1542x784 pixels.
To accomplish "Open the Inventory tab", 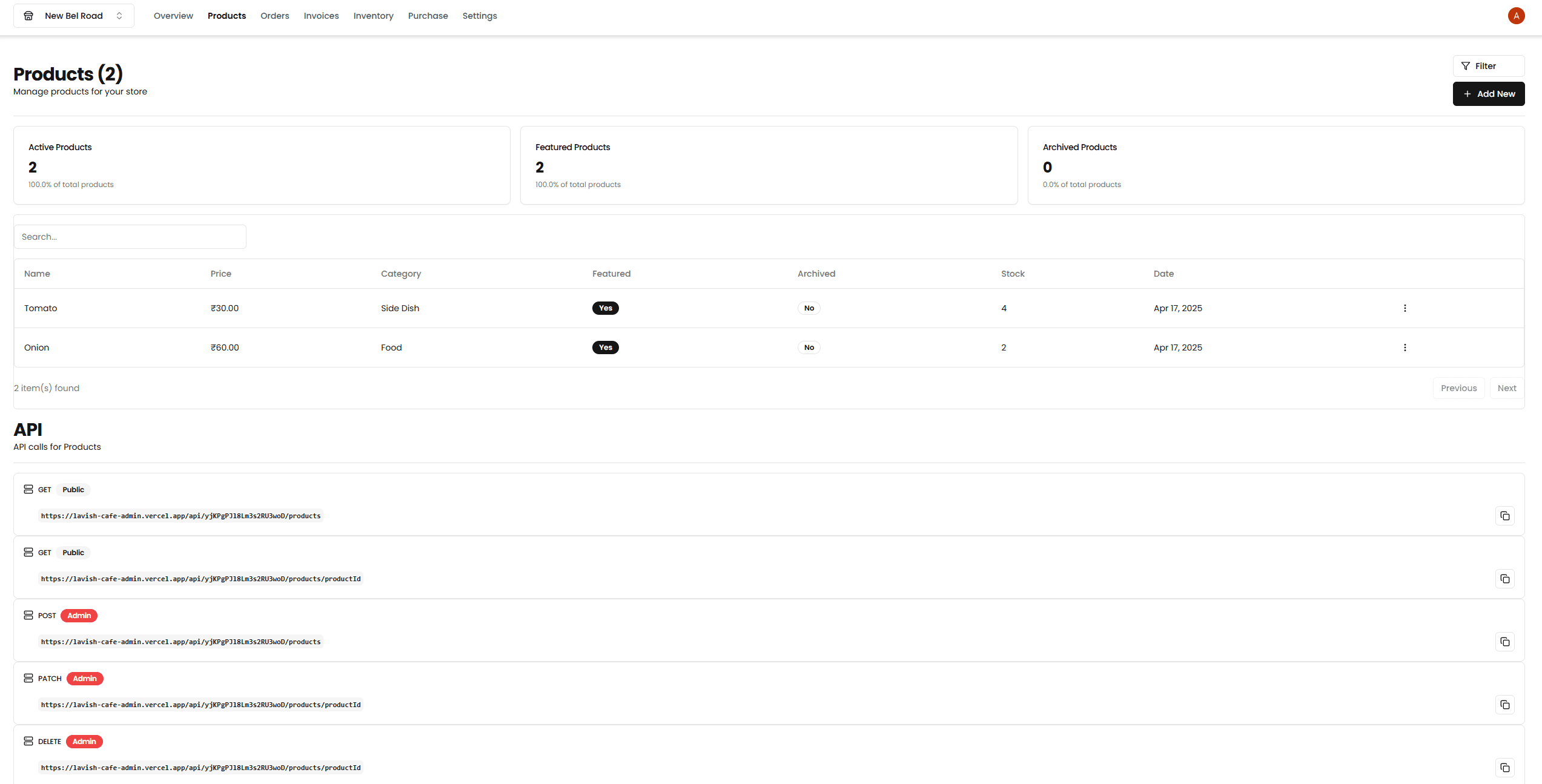I will tap(373, 16).
